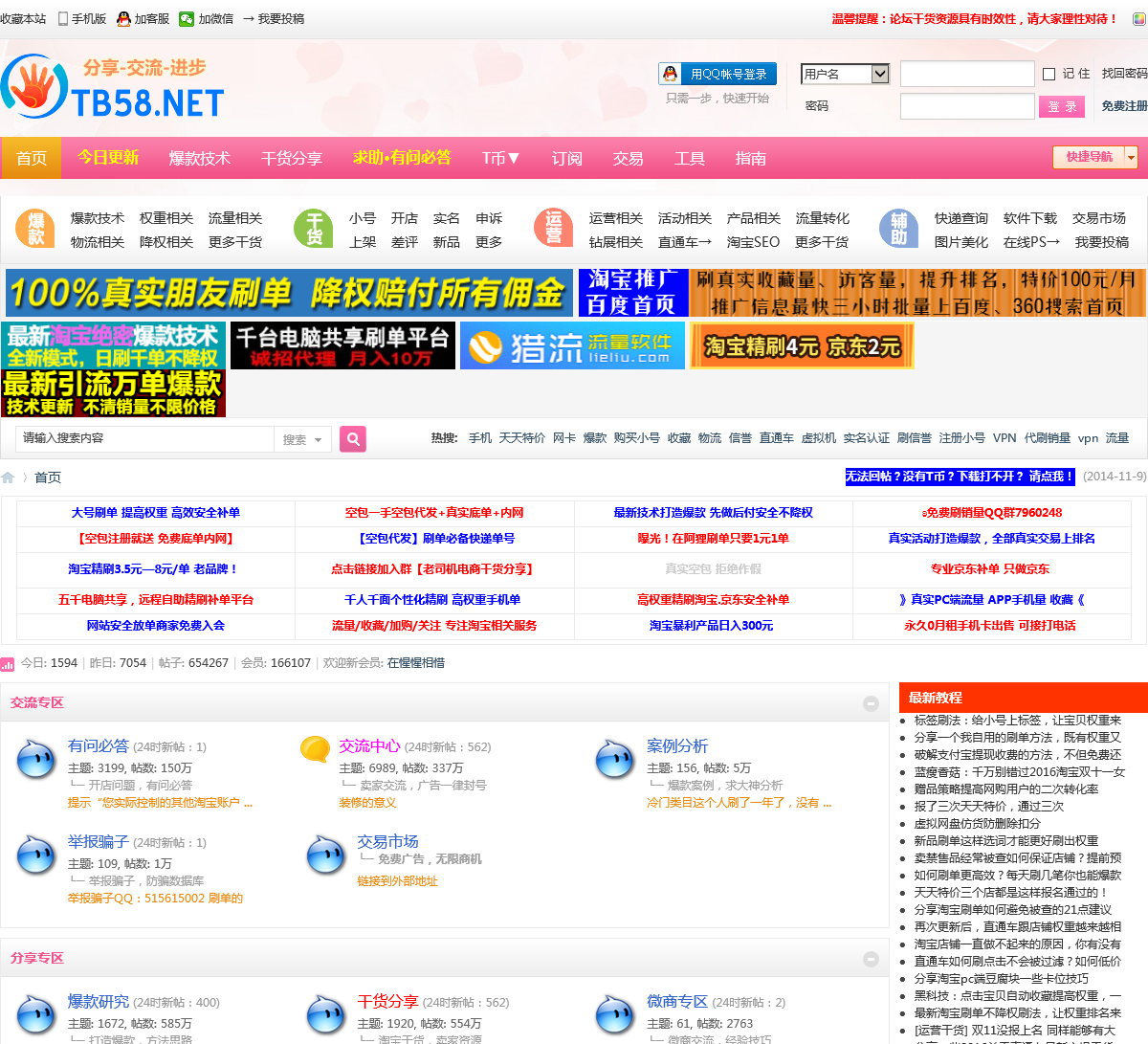The height and width of the screenshot is (1044, 1148).
Task: Click the WeChat add icon
Action: [187, 18]
